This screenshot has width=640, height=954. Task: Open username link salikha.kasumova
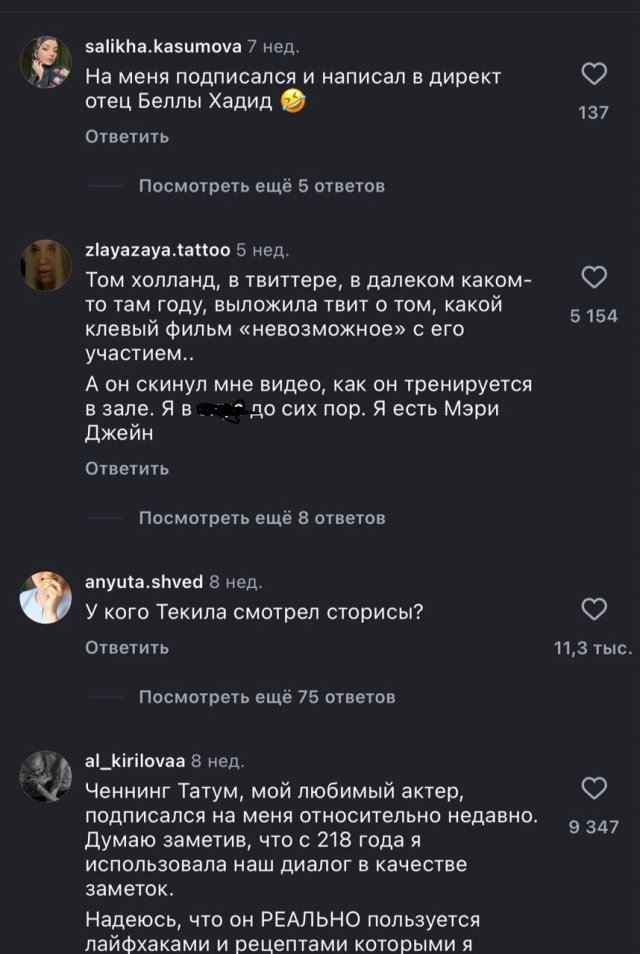click(161, 45)
